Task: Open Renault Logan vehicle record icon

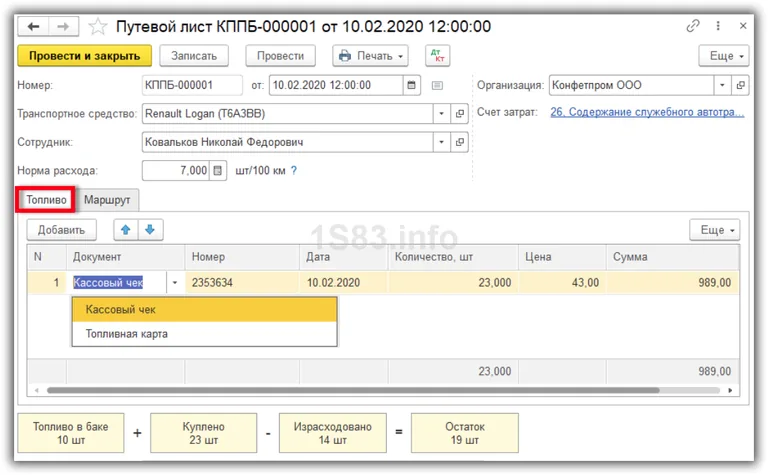Action: pyautogui.click(x=460, y=114)
